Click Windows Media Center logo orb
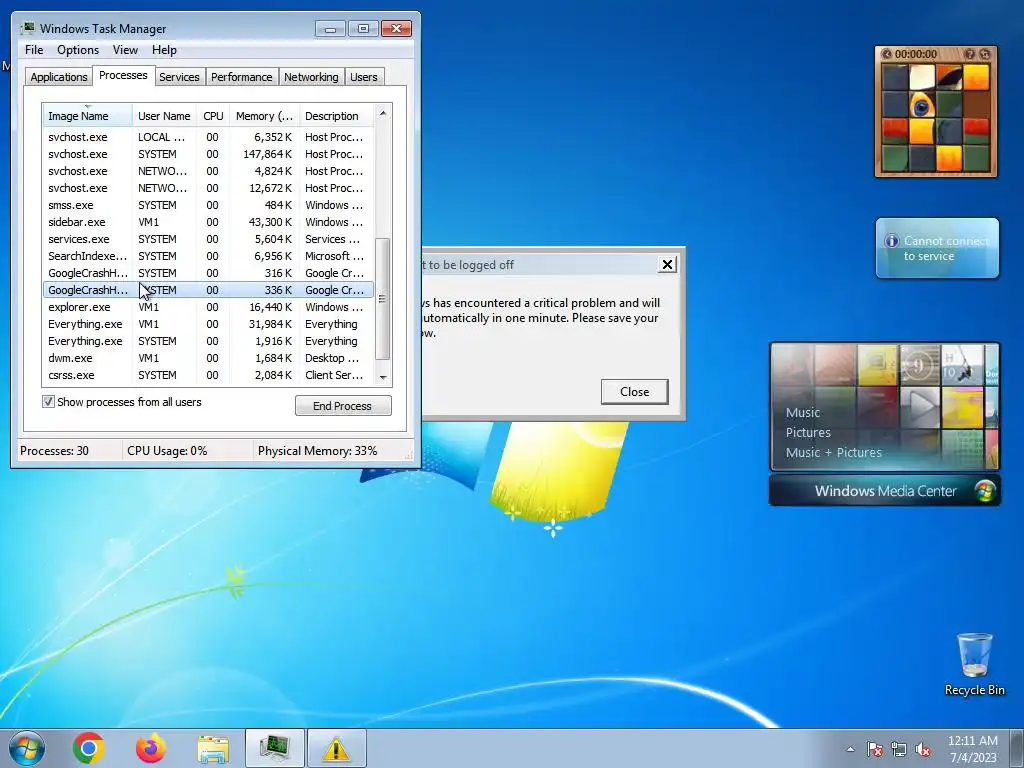This screenshot has width=1024, height=768. pos(985,490)
